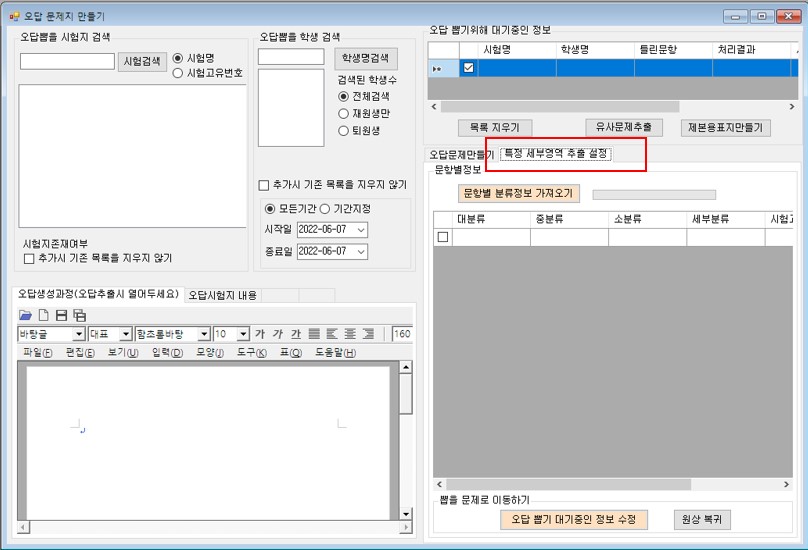Click the exam search text field
The image size is (808, 550).
point(68,61)
